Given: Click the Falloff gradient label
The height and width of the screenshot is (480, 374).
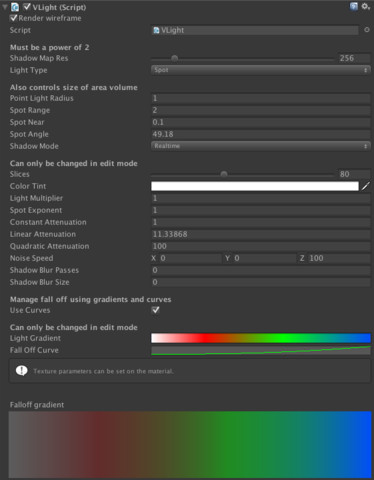Looking at the screenshot, I should [x=37, y=405].
